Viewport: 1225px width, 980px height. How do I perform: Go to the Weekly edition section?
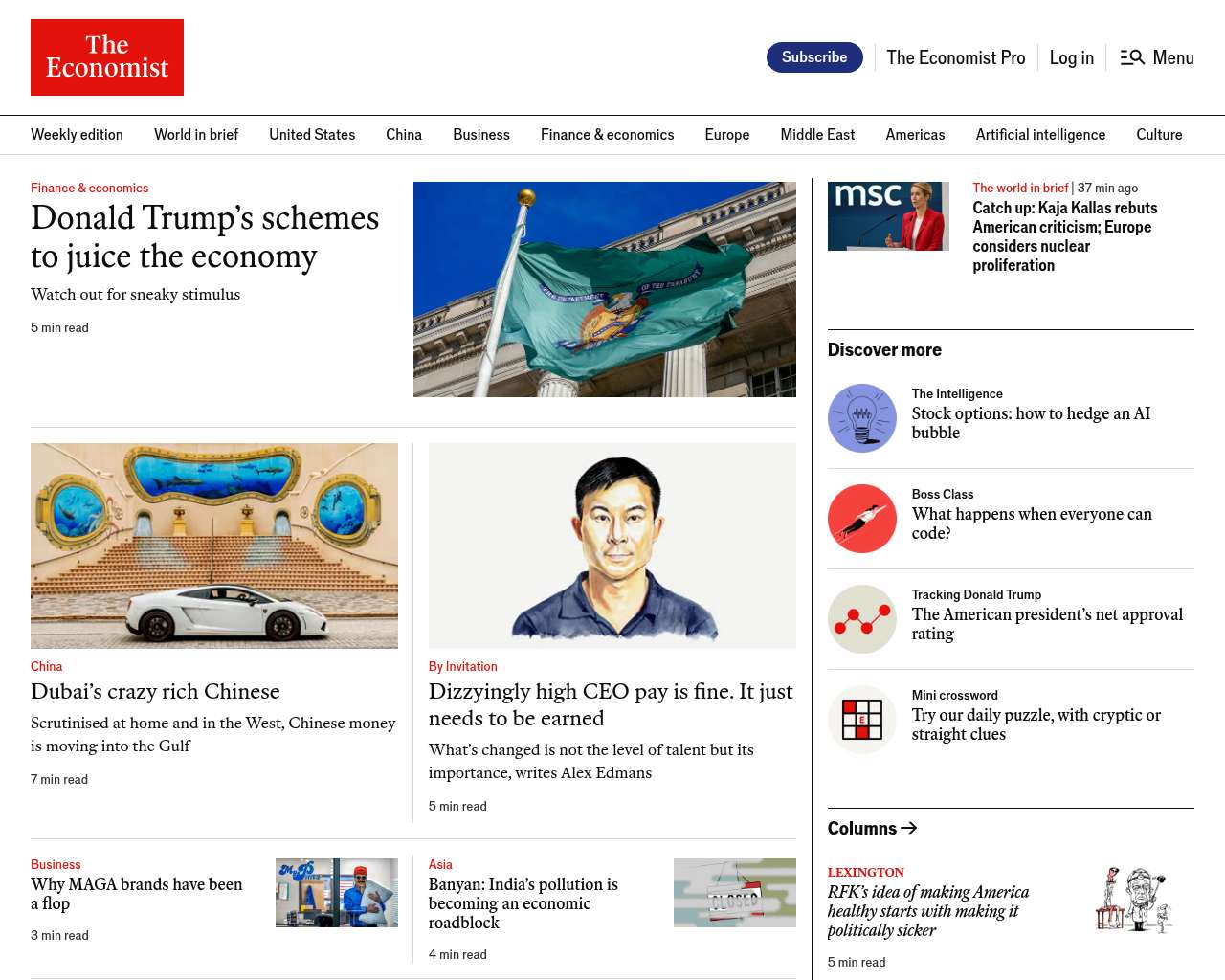[77, 135]
